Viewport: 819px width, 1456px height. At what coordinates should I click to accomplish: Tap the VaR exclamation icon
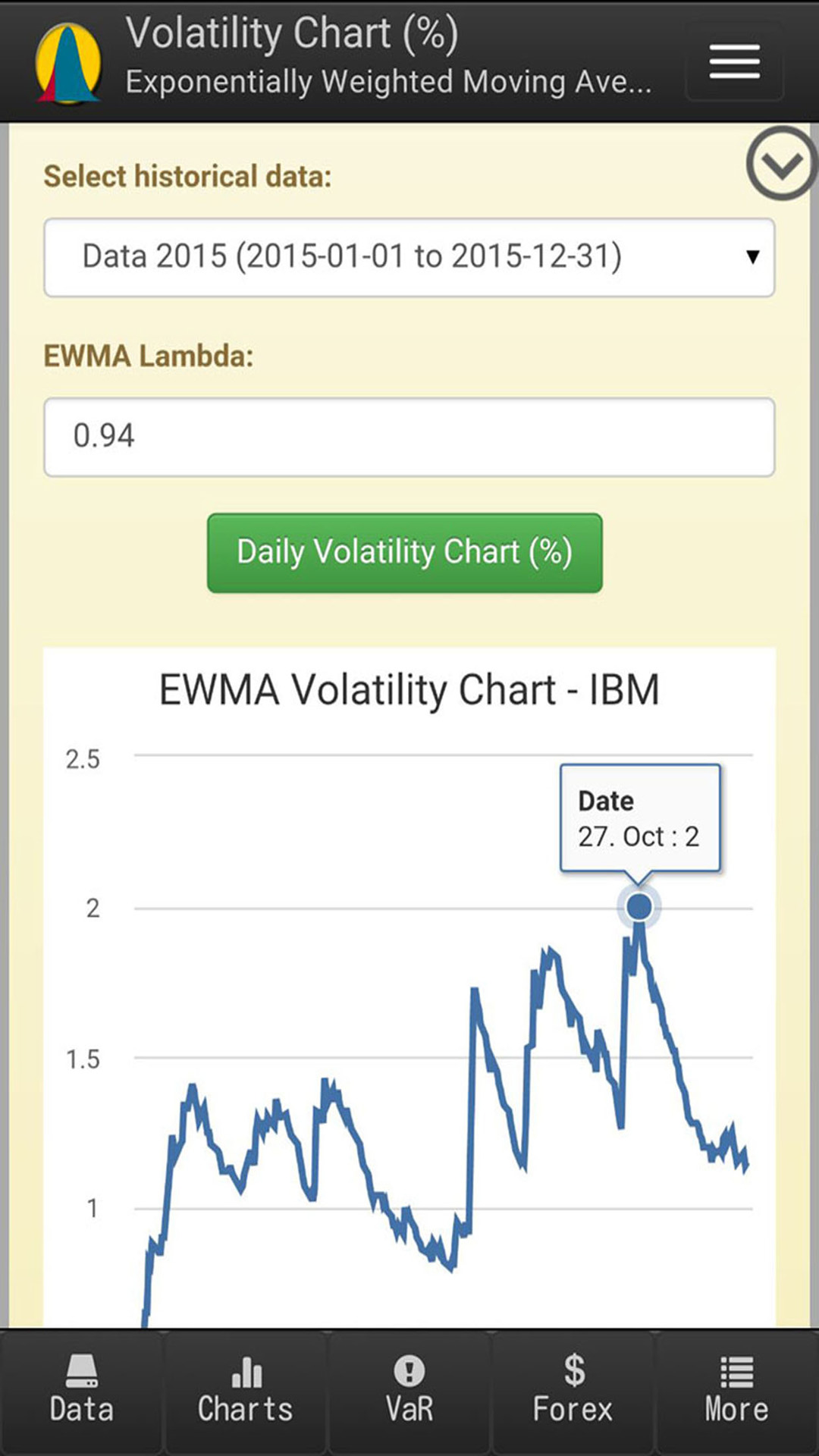tap(409, 1371)
